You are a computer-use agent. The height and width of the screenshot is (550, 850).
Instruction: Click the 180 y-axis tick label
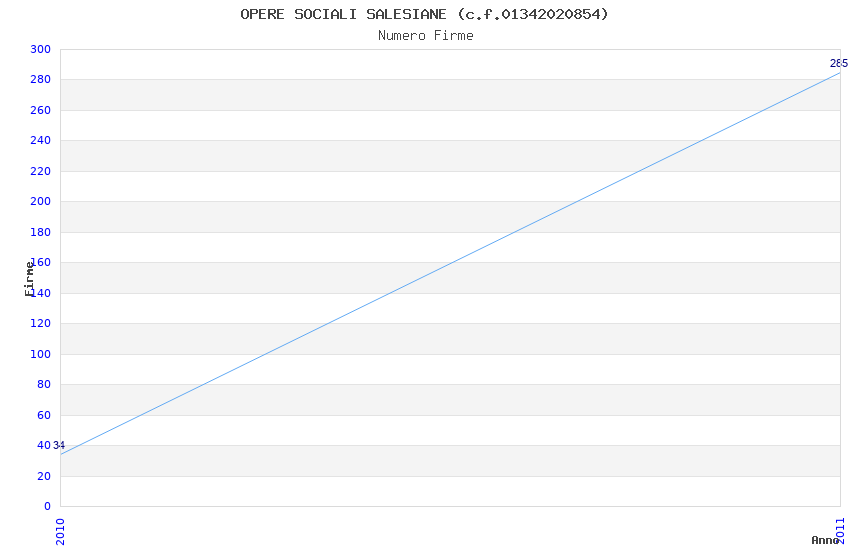(x=41, y=232)
